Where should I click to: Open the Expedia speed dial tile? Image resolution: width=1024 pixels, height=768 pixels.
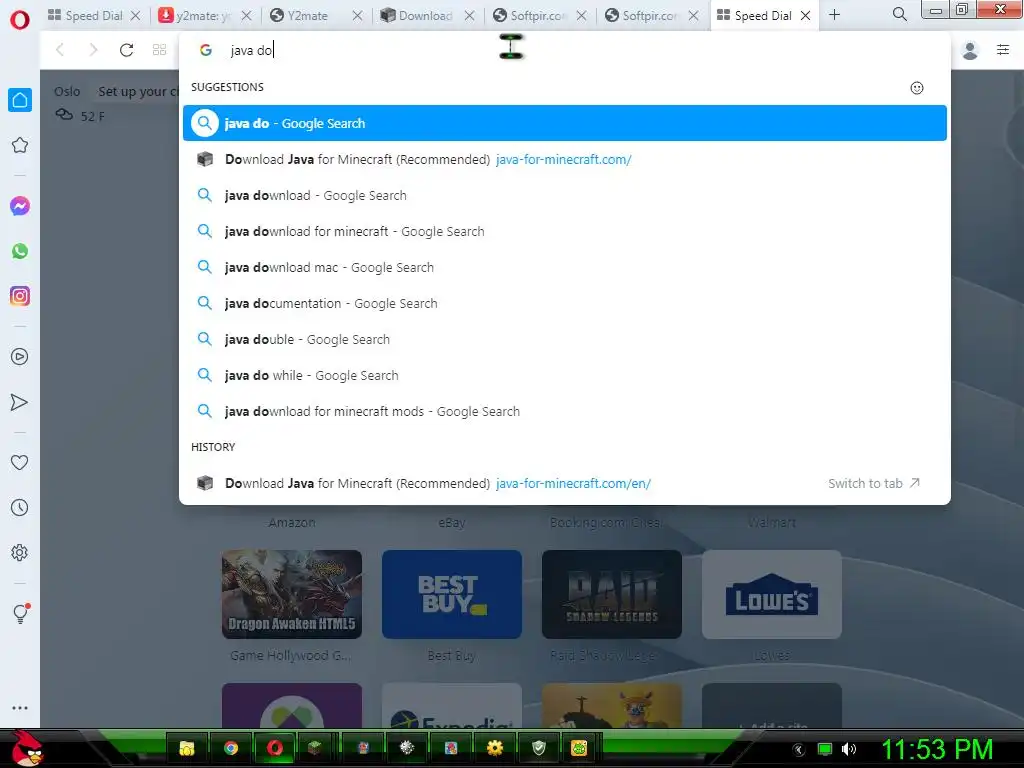click(452, 705)
